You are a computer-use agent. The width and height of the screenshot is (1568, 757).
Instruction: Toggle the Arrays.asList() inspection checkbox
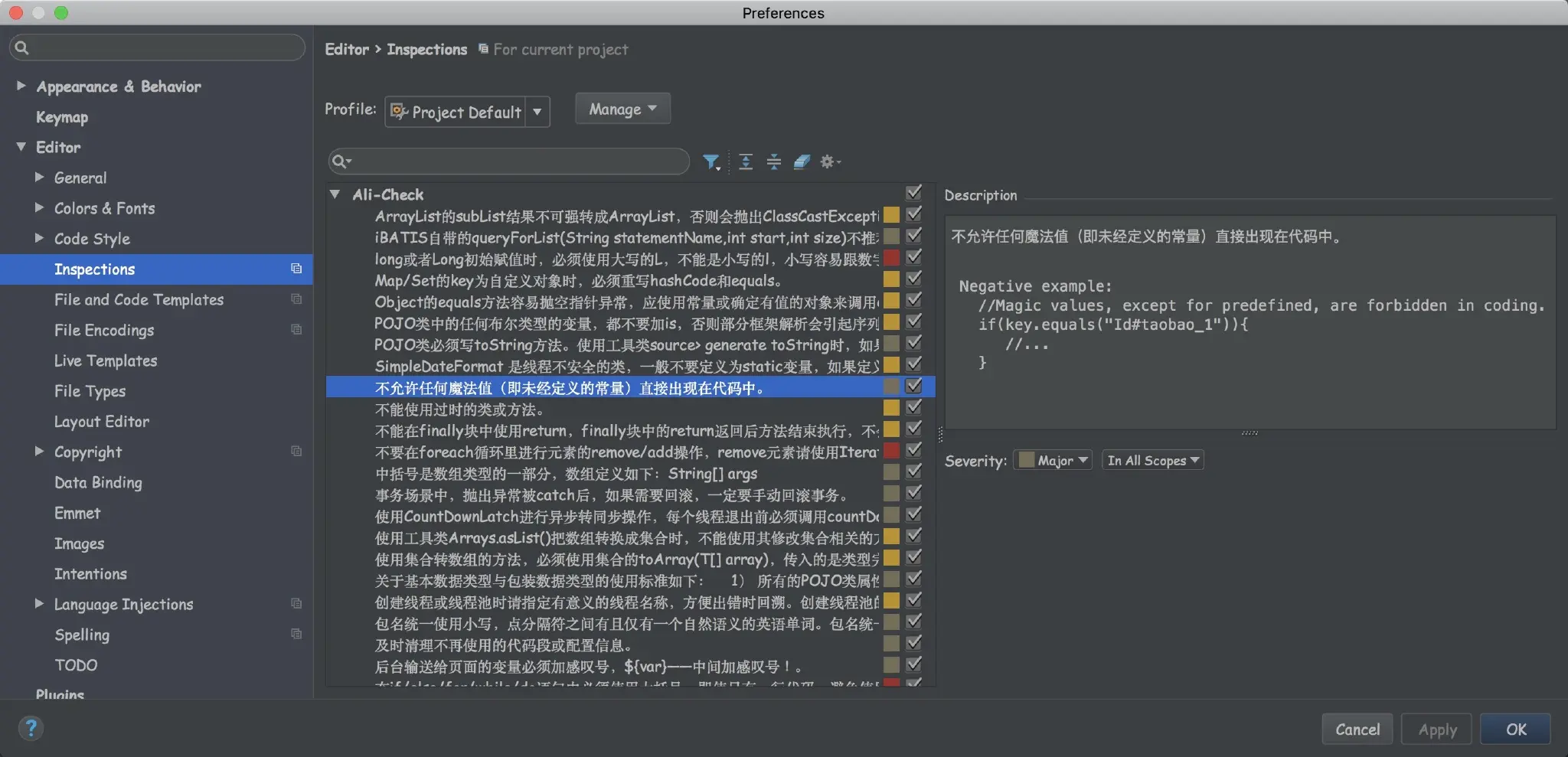click(x=913, y=536)
